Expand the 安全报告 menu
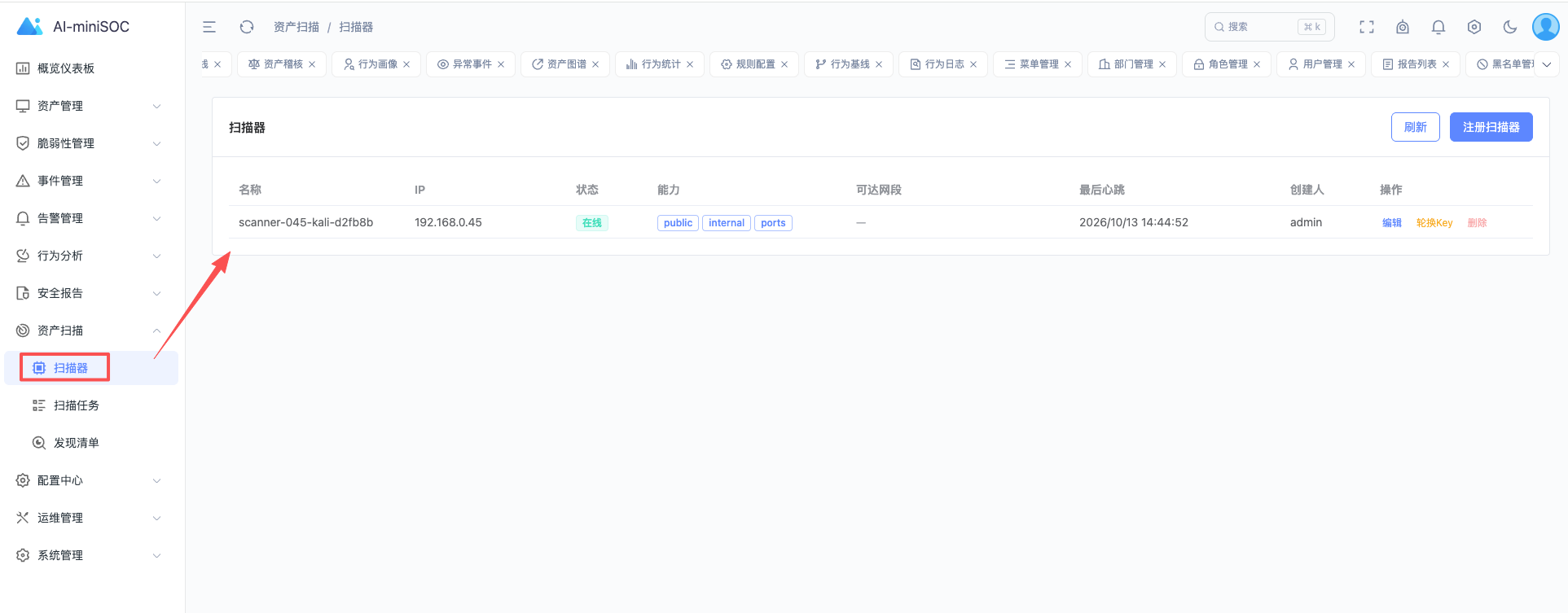 click(x=90, y=293)
